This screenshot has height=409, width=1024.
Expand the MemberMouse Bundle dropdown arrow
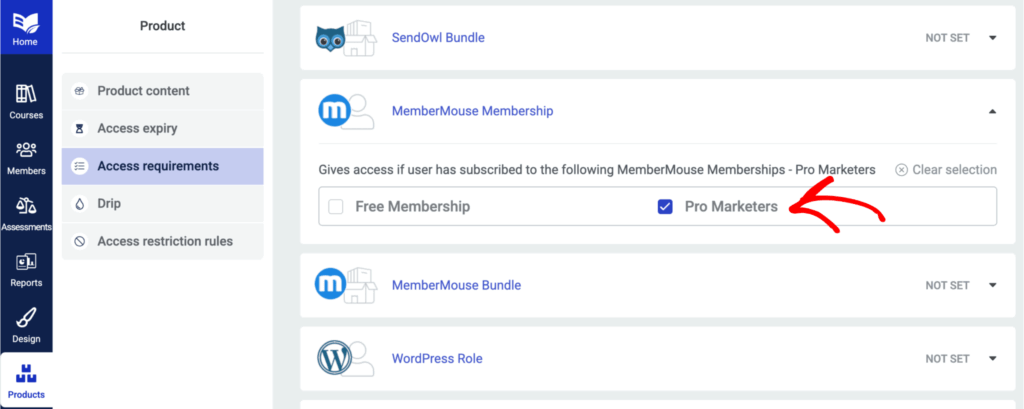coord(993,285)
